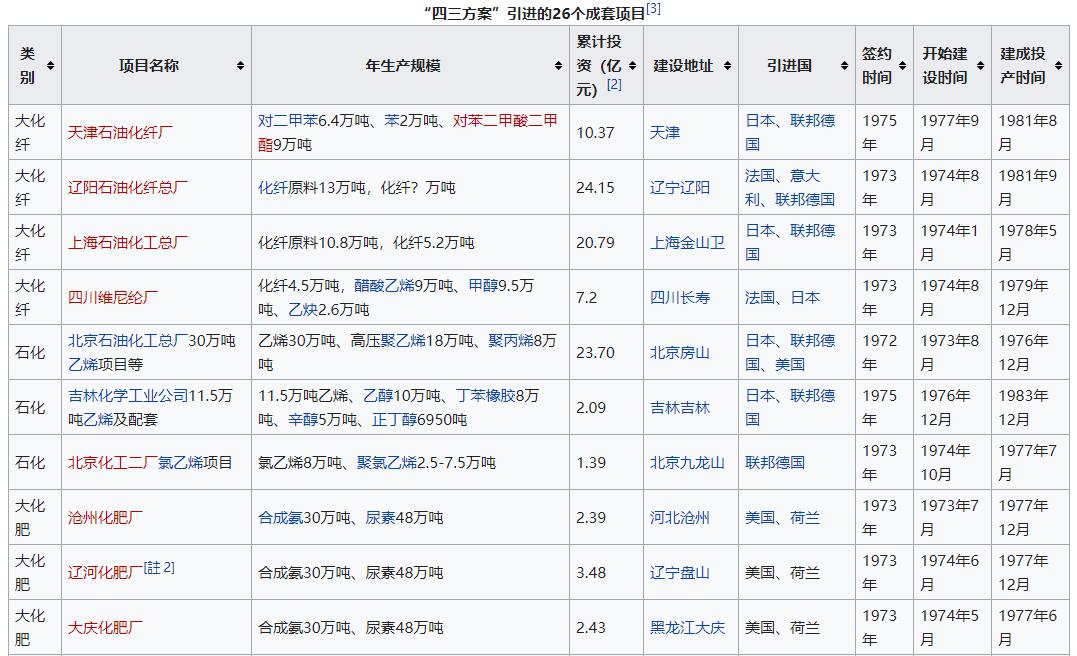Open 四川维尼纶厂 link
This screenshot has height=656, width=1077.
[x=113, y=297]
